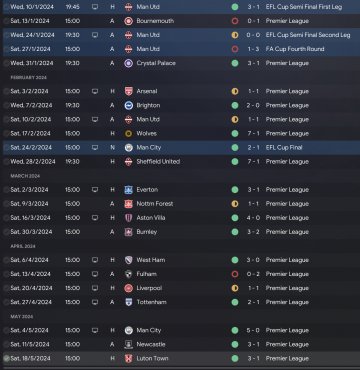Click the TV icon on EFL Cup Final row
The width and height of the screenshot is (360, 370).
point(95,148)
